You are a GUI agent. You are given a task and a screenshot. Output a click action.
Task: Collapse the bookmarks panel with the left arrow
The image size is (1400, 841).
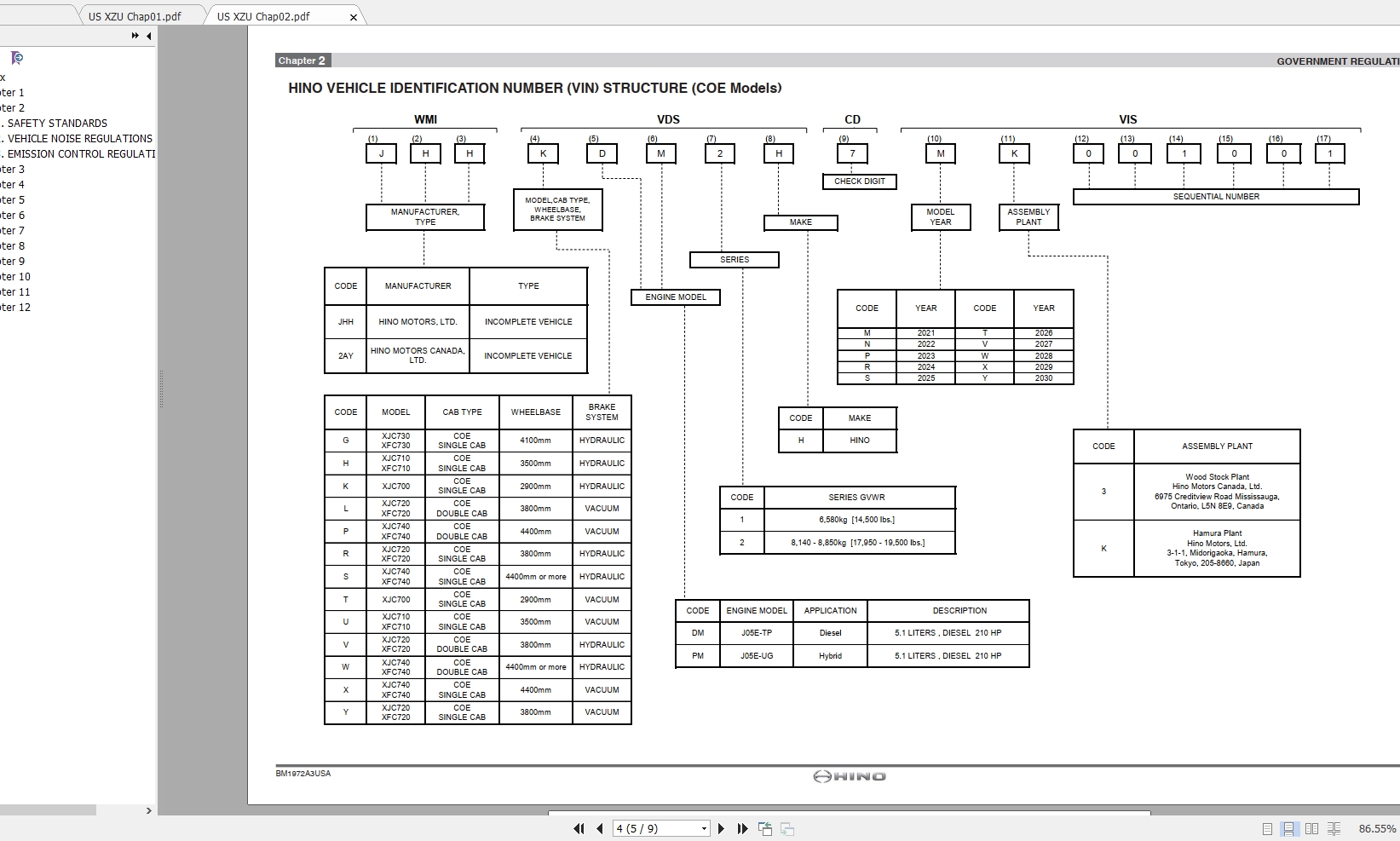pyautogui.click(x=149, y=36)
